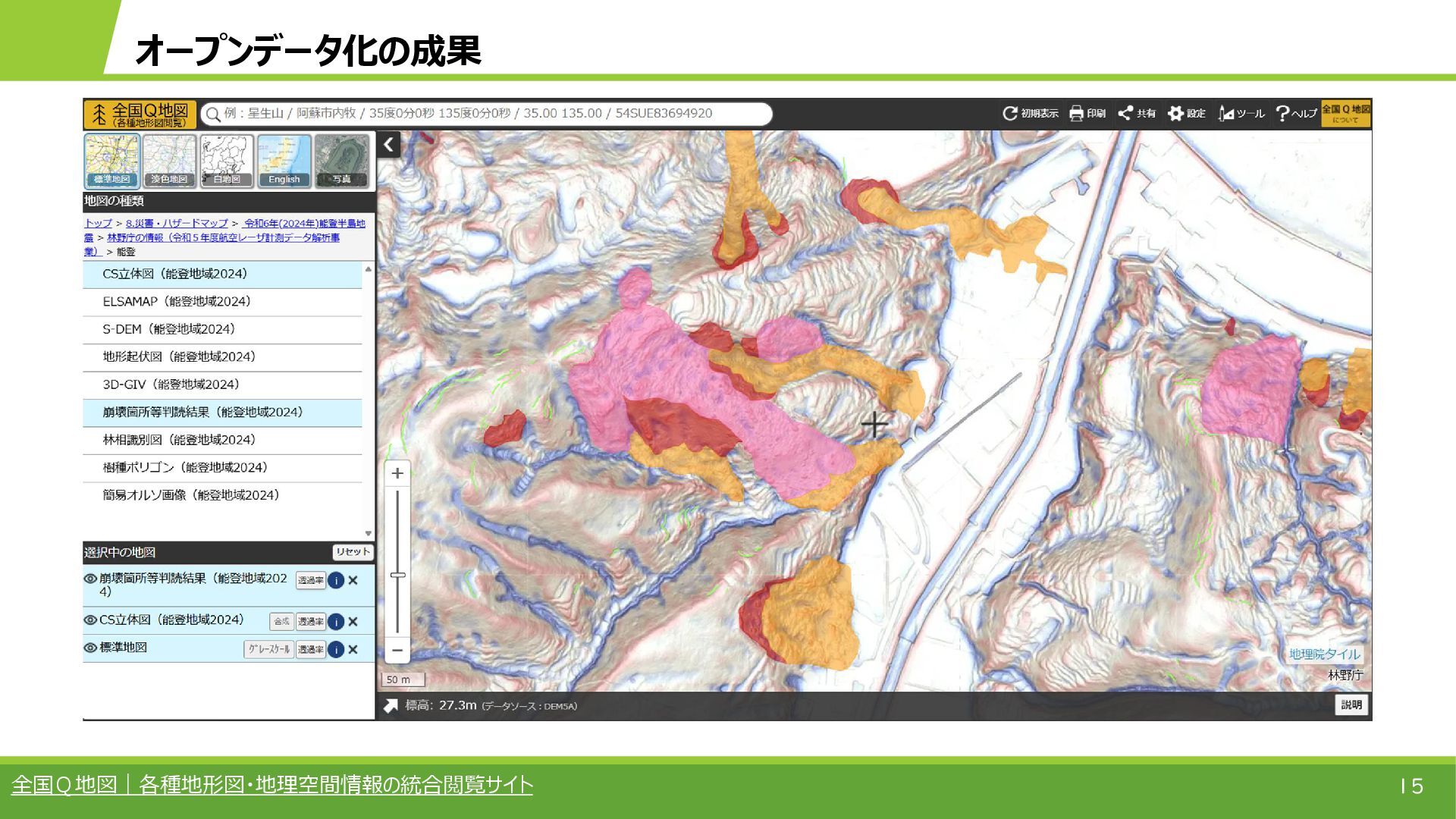Open the share (共有) icon
1456x819 pixels.
[x=1125, y=114]
